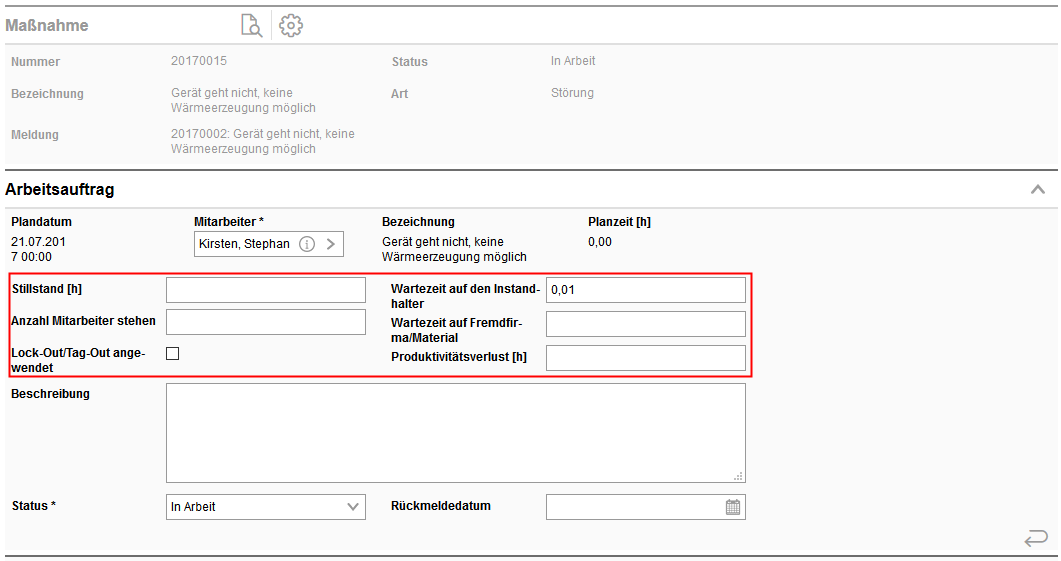Click the Mitarbeiter field with Kirsten, Stephan

tap(244, 244)
